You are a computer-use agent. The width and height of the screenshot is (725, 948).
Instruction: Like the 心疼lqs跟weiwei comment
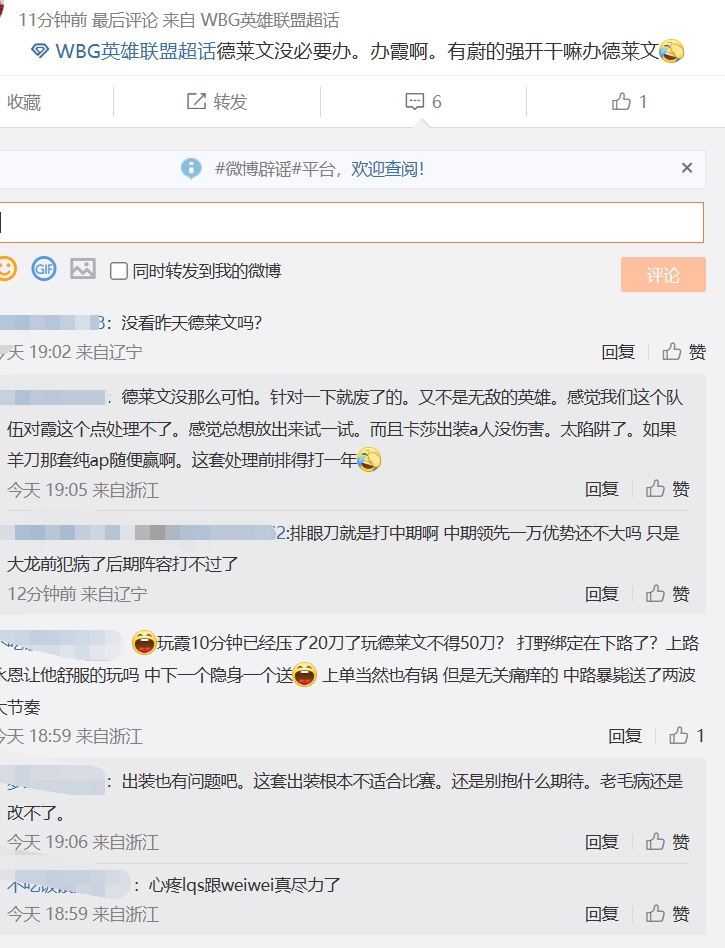tap(668, 914)
